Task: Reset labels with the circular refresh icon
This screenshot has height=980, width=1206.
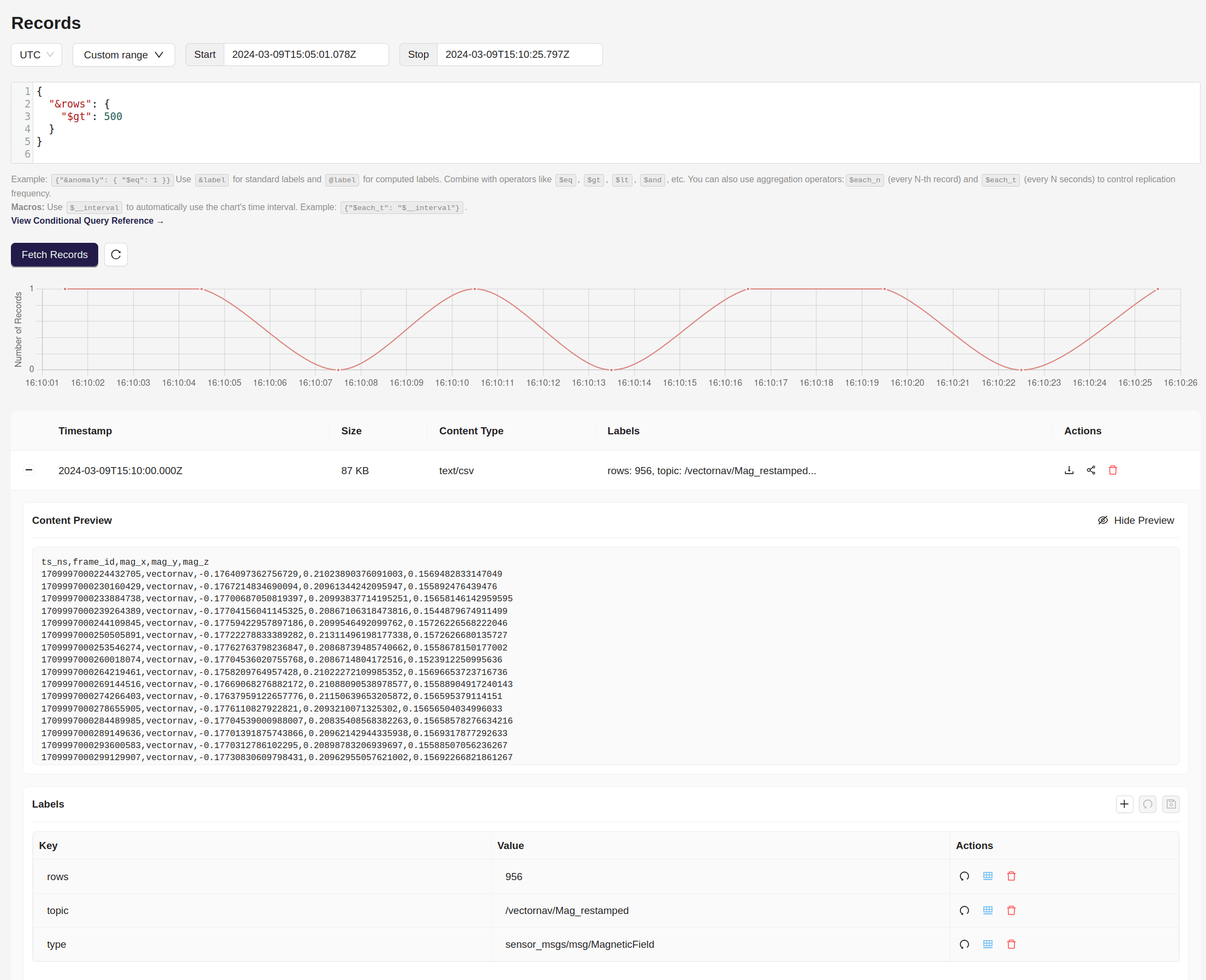Action: pos(1147,804)
